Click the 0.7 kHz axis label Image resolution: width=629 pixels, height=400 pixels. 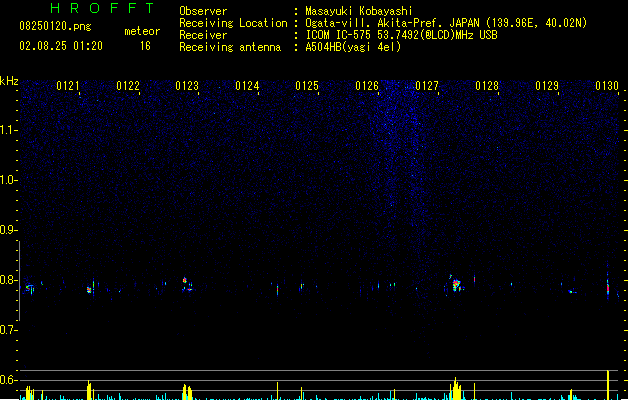pyautogui.click(x=8, y=330)
